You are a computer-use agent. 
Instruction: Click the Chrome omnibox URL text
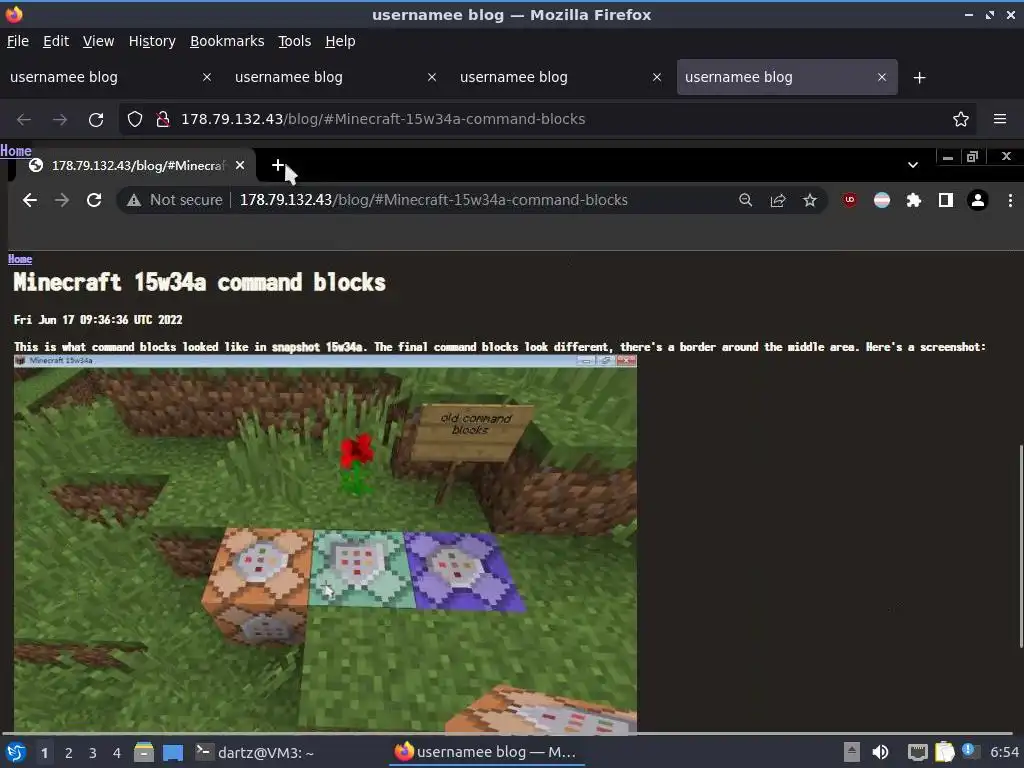(434, 200)
